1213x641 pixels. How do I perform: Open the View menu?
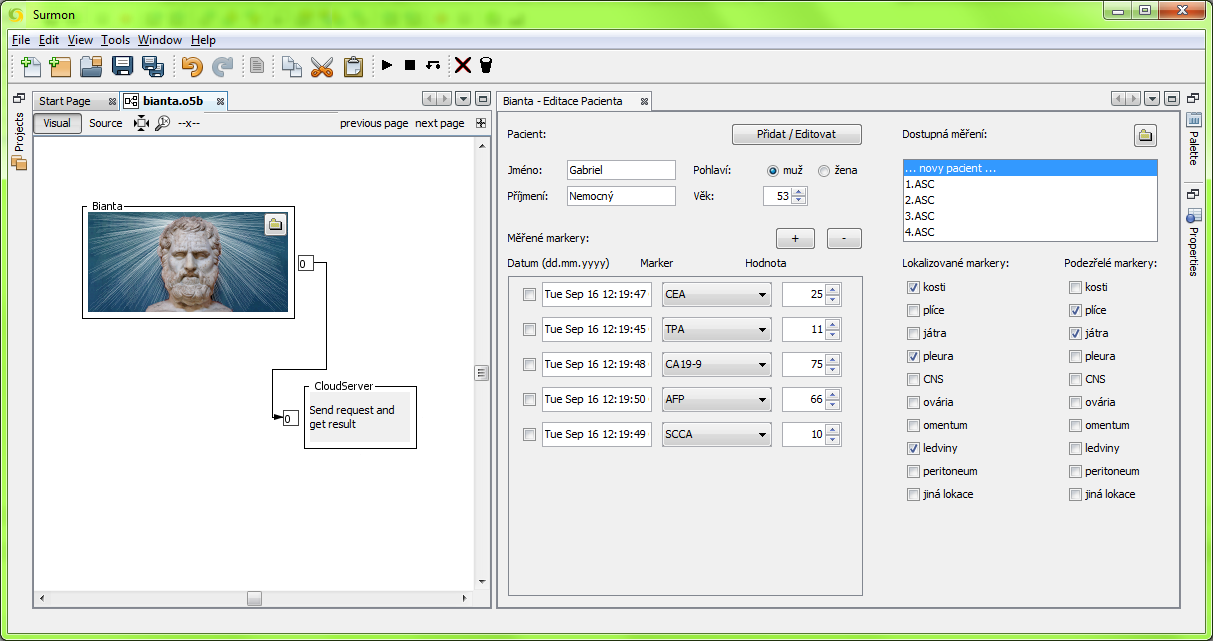click(80, 40)
